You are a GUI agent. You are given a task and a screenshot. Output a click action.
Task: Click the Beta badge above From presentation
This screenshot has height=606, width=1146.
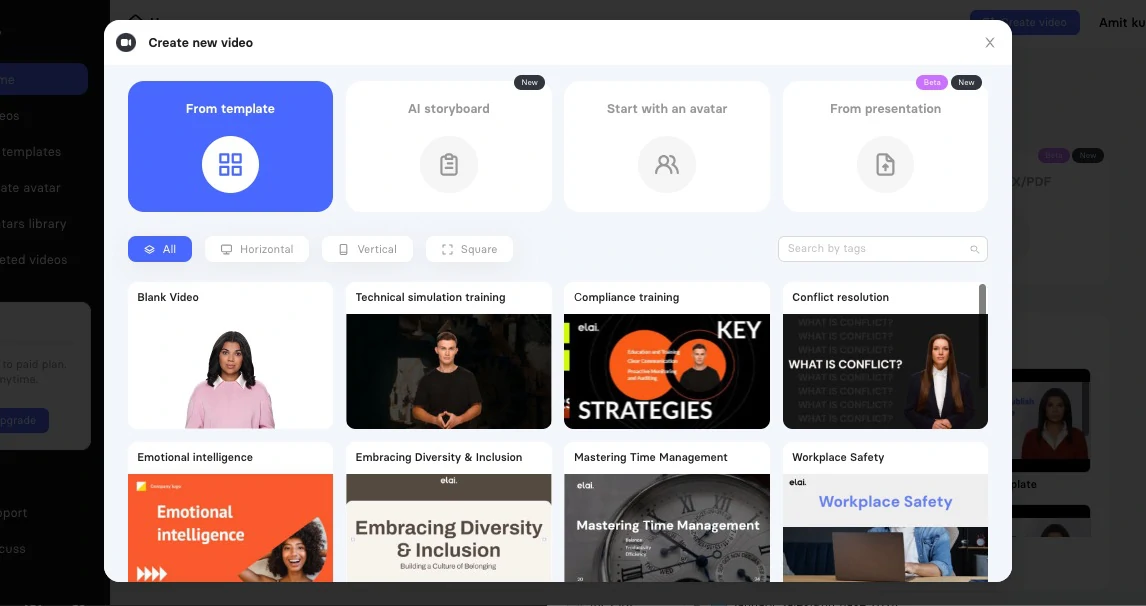click(932, 83)
